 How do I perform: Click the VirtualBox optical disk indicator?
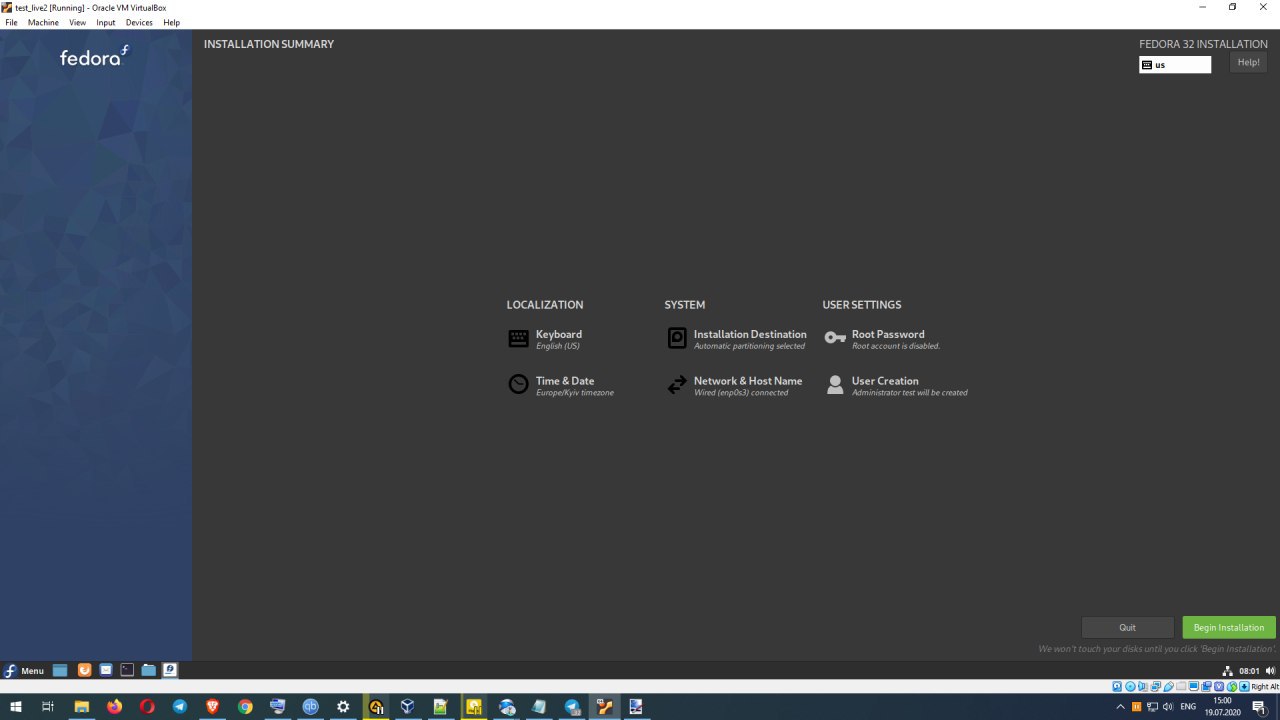(x=1130, y=687)
